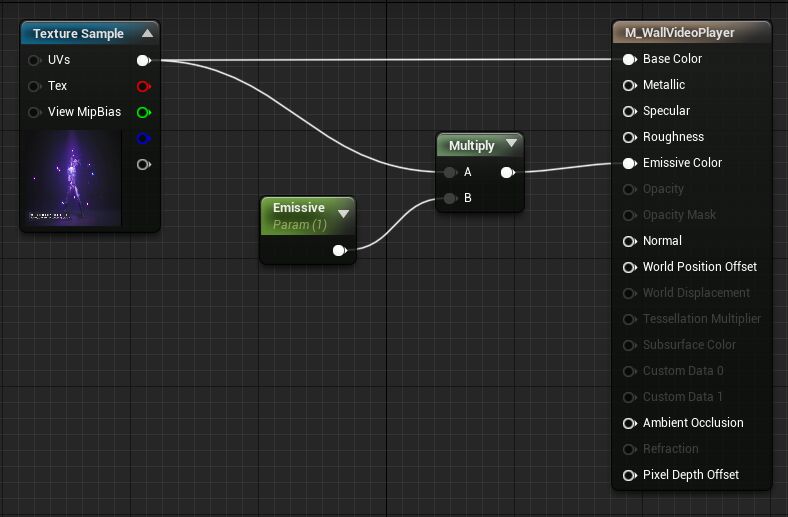Click the texture preview thumbnail
Screen dimensions: 788x517
point(73,178)
